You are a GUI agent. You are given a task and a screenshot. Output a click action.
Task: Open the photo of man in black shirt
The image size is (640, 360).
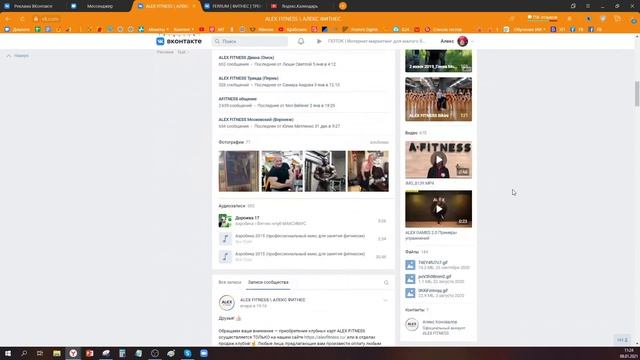282,171
